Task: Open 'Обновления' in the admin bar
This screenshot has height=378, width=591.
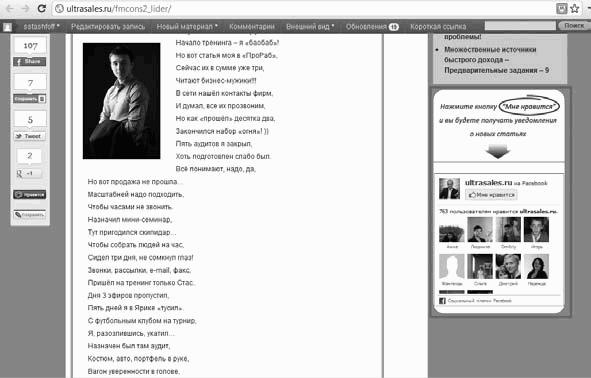Action: tap(366, 27)
